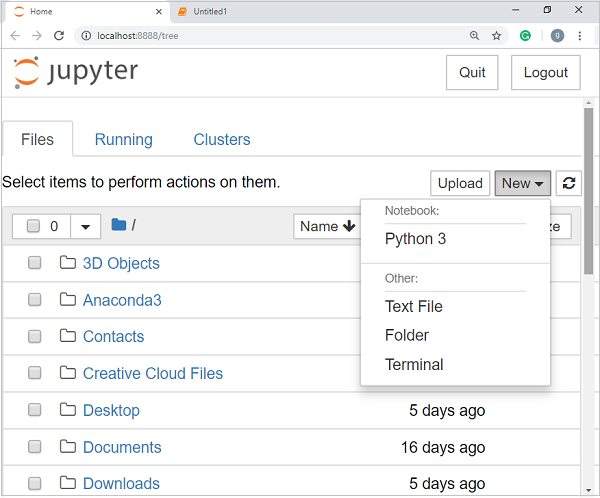Expand the selection dropdown arrow beside 0

[85, 226]
